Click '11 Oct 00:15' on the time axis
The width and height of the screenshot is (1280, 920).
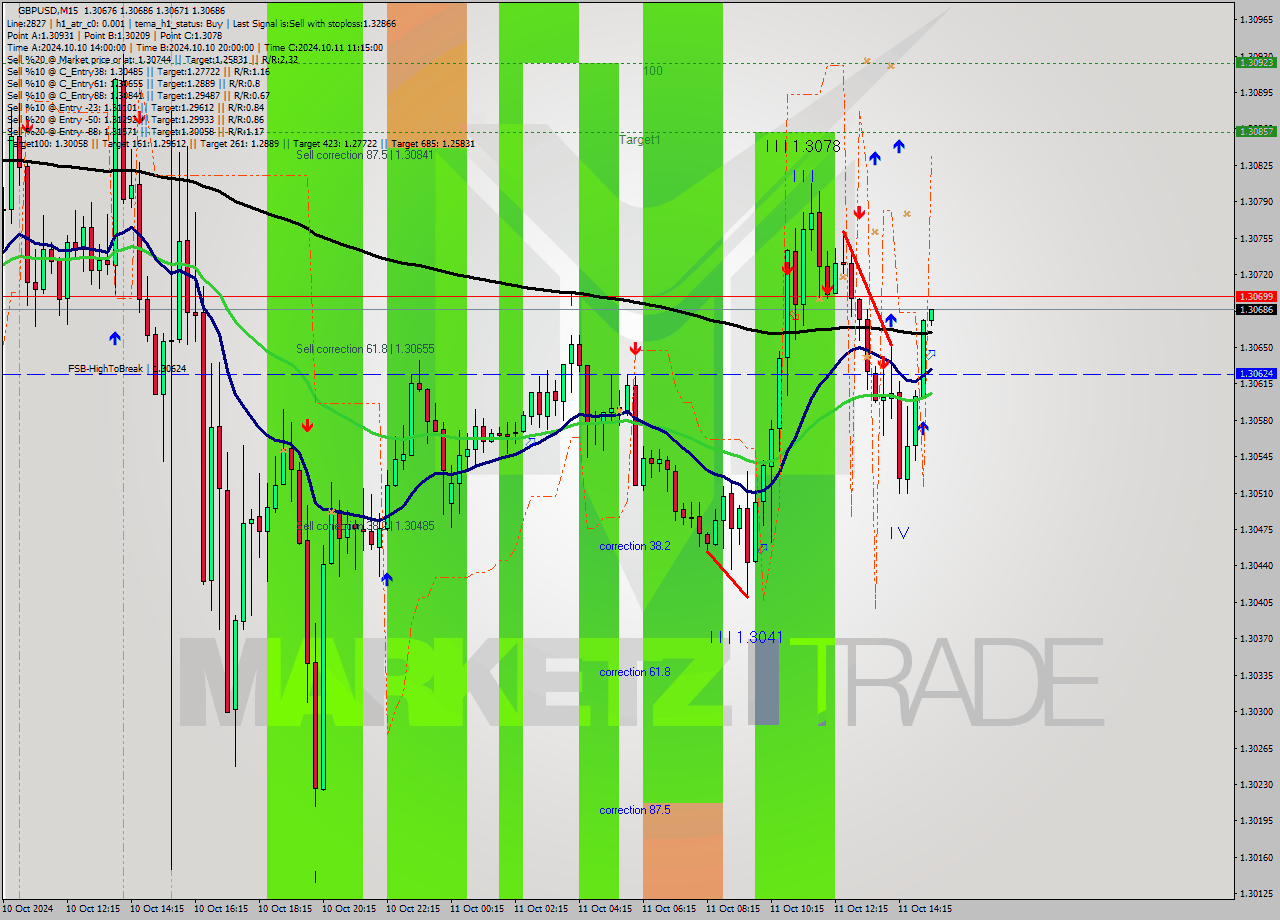click(x=477, y=909)
